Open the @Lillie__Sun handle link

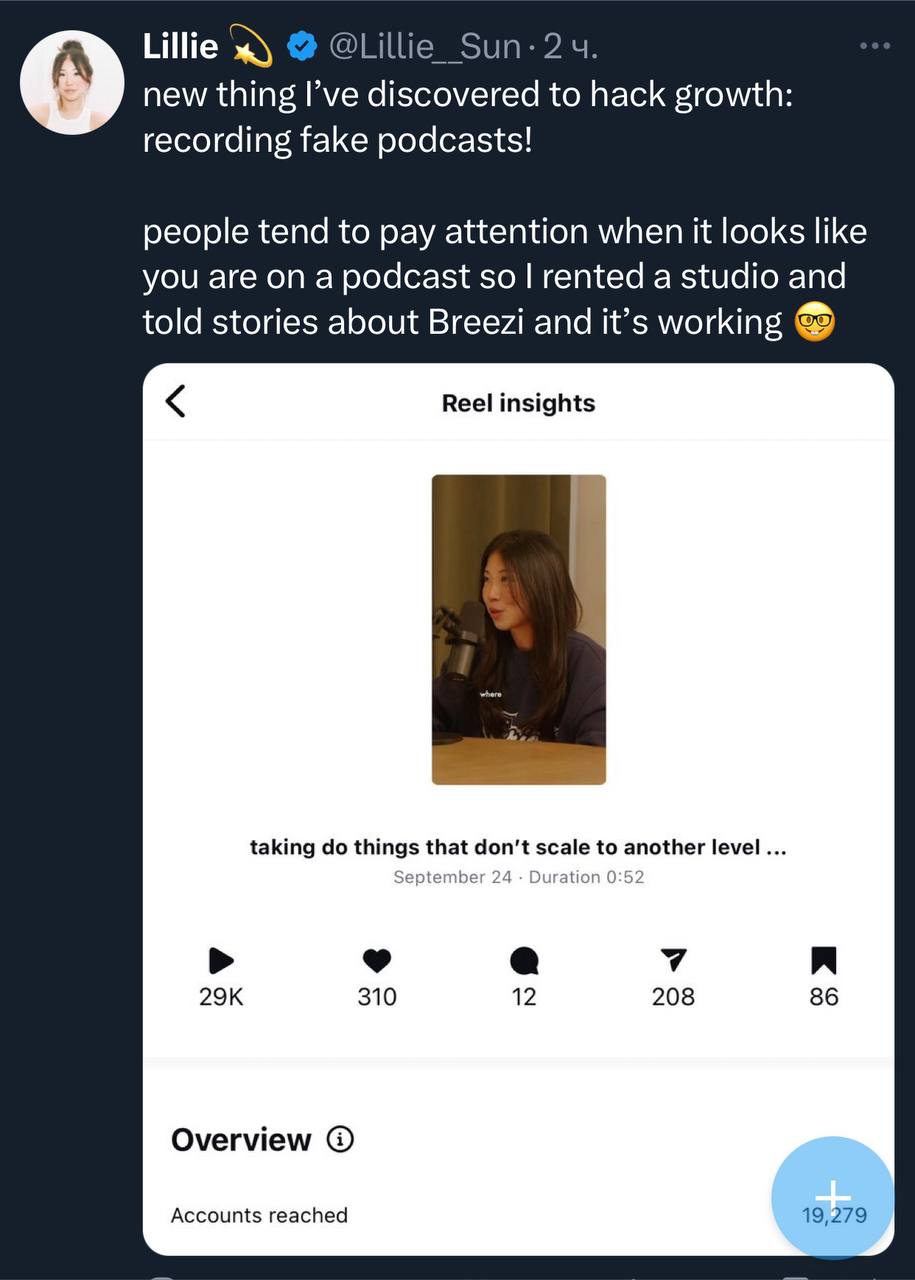click(x=424, y=46)
